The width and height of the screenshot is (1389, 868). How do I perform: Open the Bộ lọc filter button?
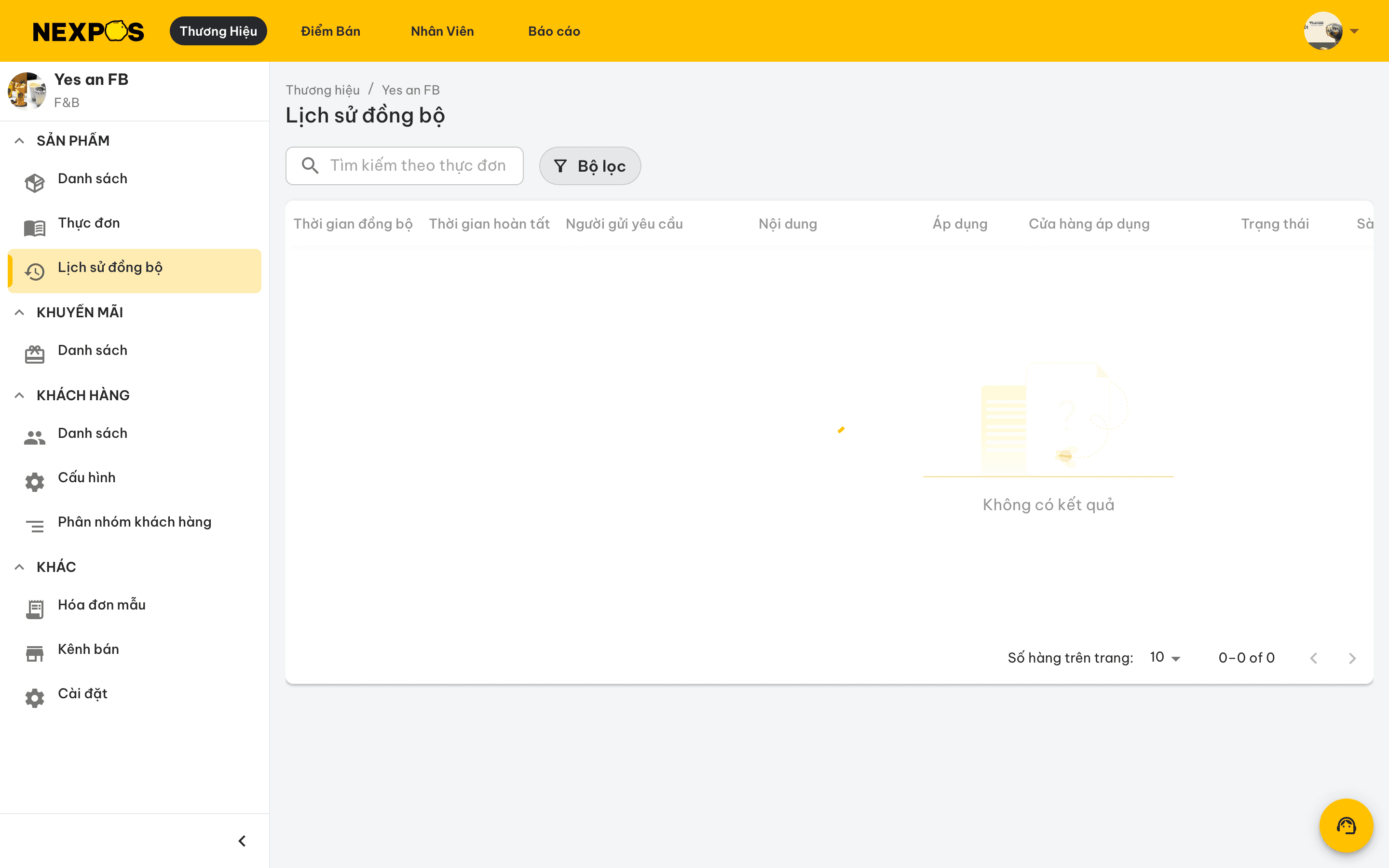[x=589, y=166]
